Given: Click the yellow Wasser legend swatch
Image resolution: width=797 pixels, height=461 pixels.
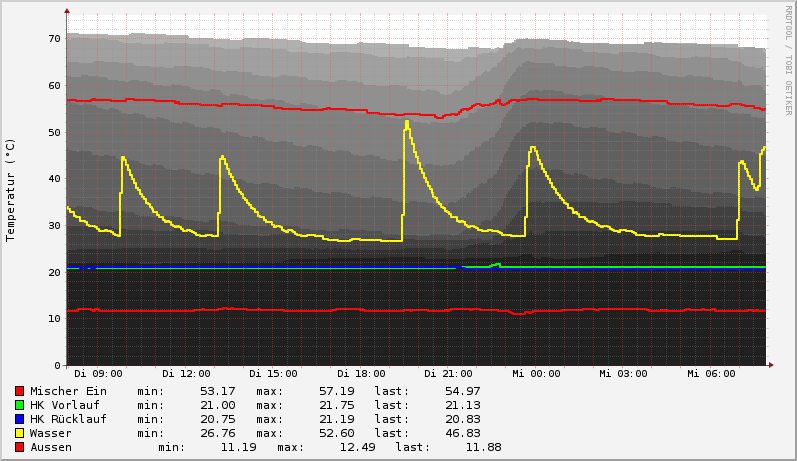Looking at the screenshot, I should 19,433.
